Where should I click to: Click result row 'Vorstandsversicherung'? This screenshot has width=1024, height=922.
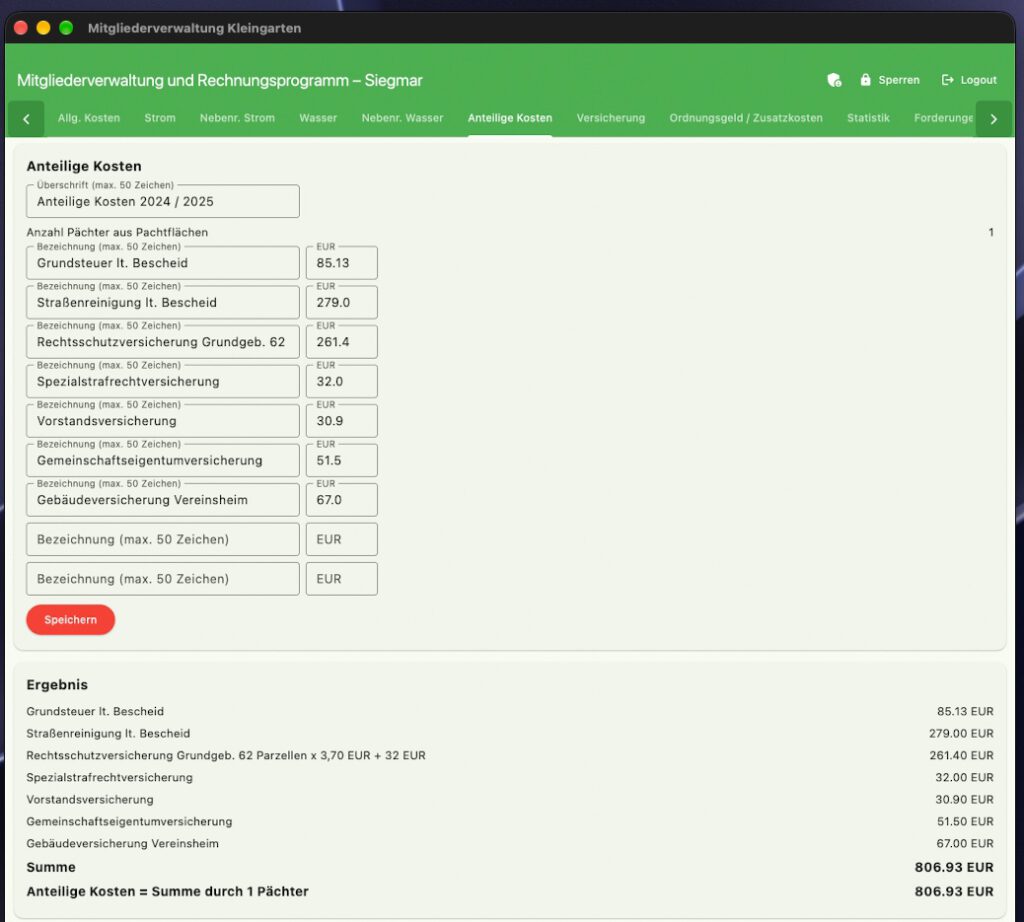pos(89,799)
